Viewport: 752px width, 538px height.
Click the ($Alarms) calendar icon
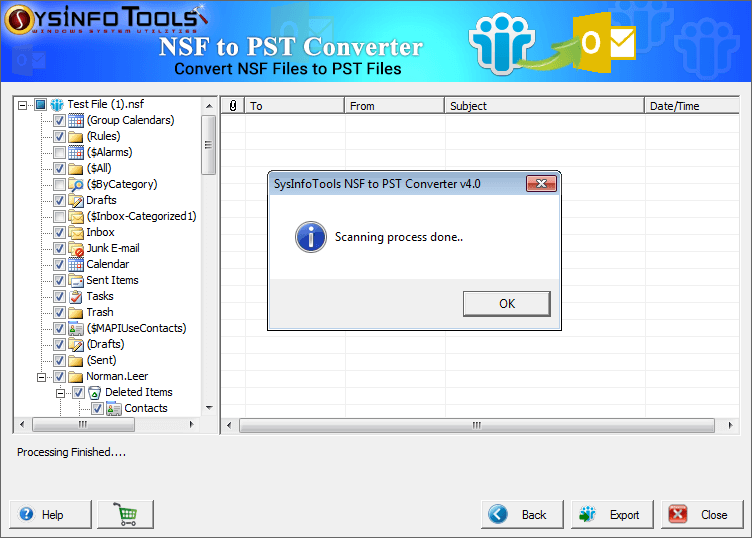76,152
